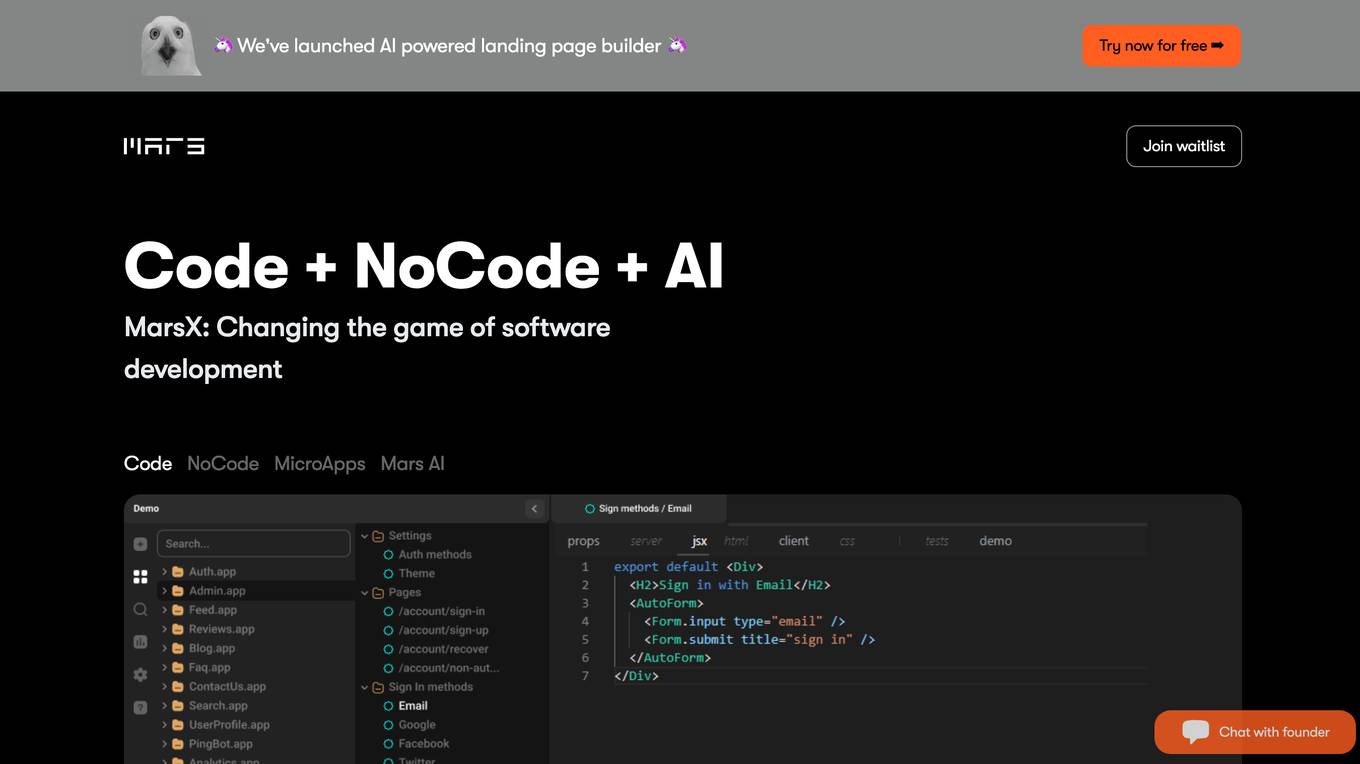Viewport: 1360px width, 764px height.
Task: Switch to the NoCode tab
Action: 223,464
